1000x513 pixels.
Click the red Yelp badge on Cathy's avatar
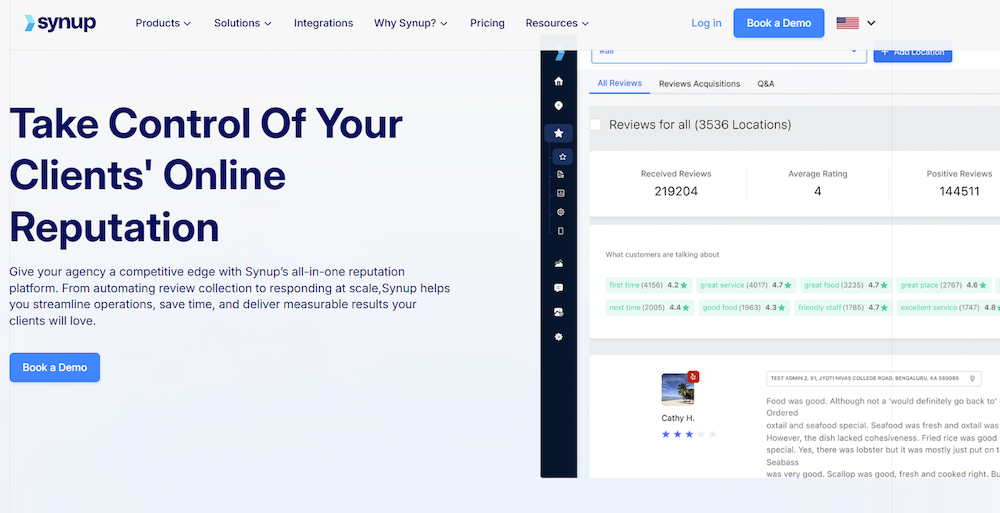[693, 377]
